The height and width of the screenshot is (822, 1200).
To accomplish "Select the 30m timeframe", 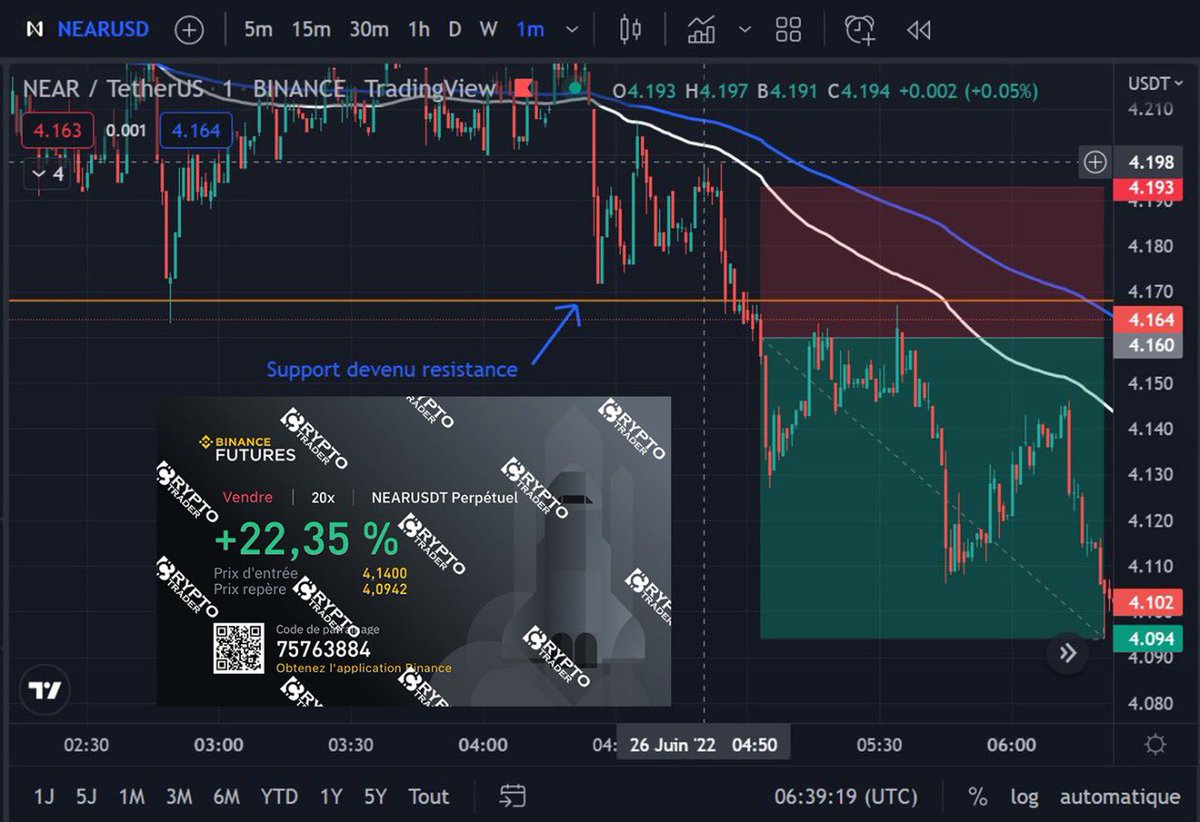I will (369, 30).
